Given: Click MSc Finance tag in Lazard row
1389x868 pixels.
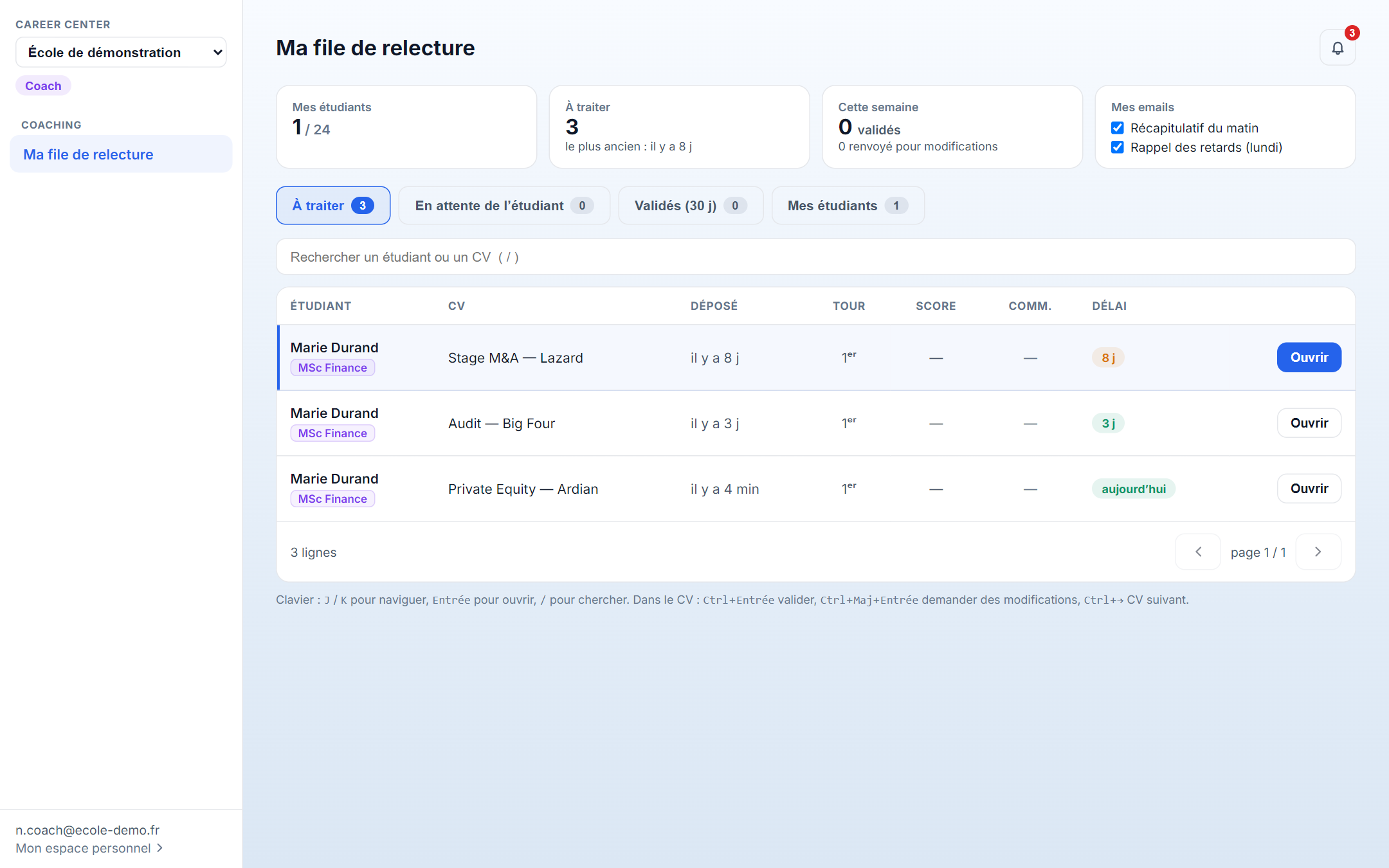Looking at the screenshot, I should pos(332,368).
